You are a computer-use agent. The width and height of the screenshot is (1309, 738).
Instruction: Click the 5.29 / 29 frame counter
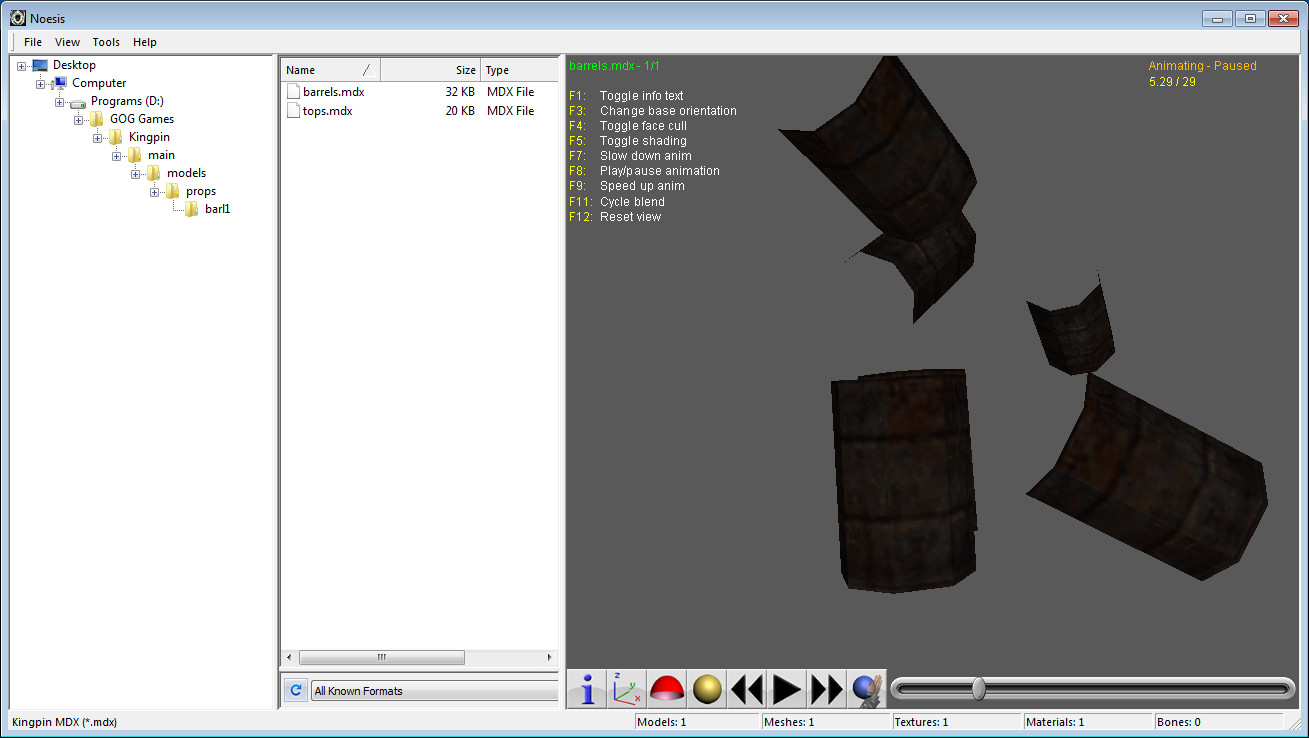coord(1172,82)
